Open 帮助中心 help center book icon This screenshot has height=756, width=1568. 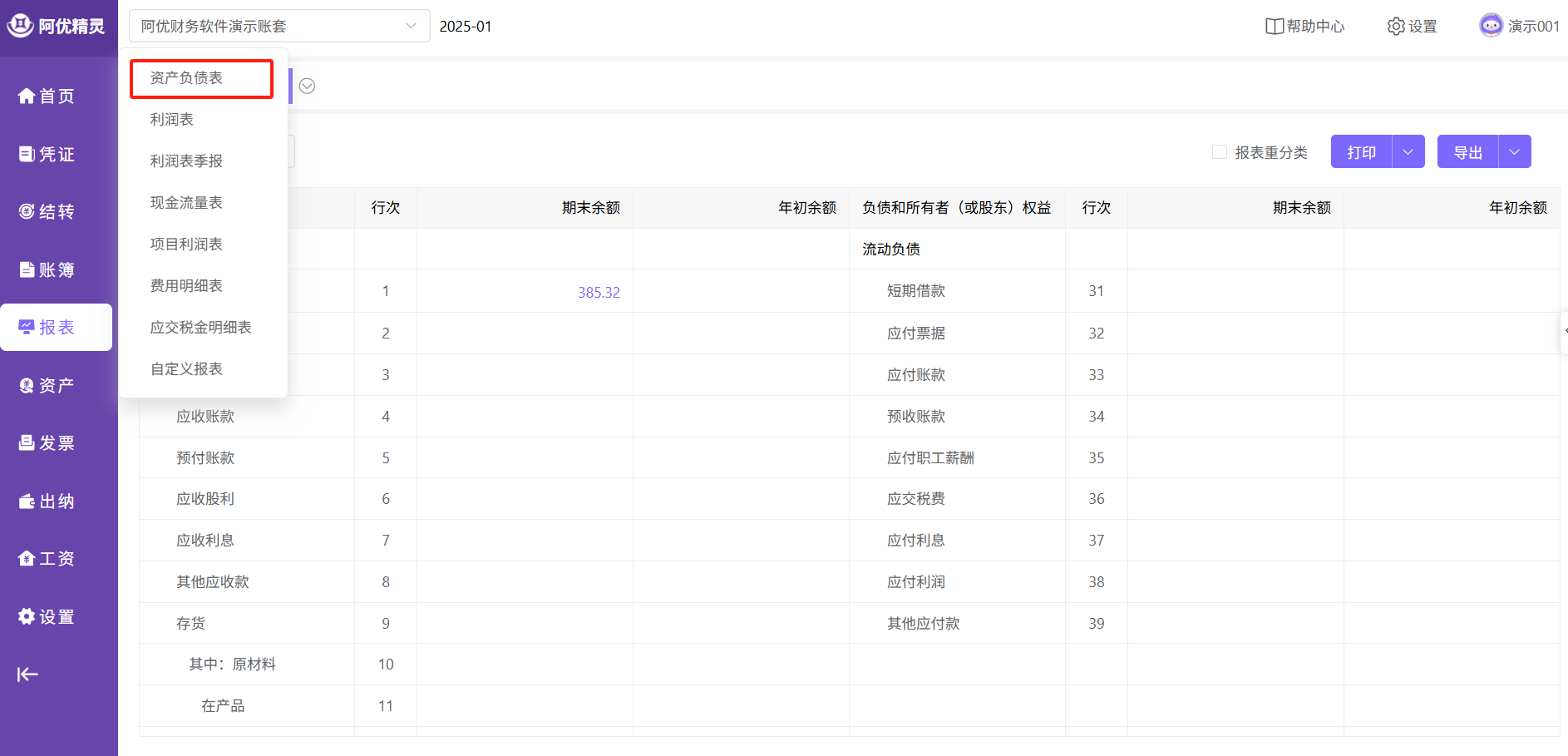(x=1274, y=27)
